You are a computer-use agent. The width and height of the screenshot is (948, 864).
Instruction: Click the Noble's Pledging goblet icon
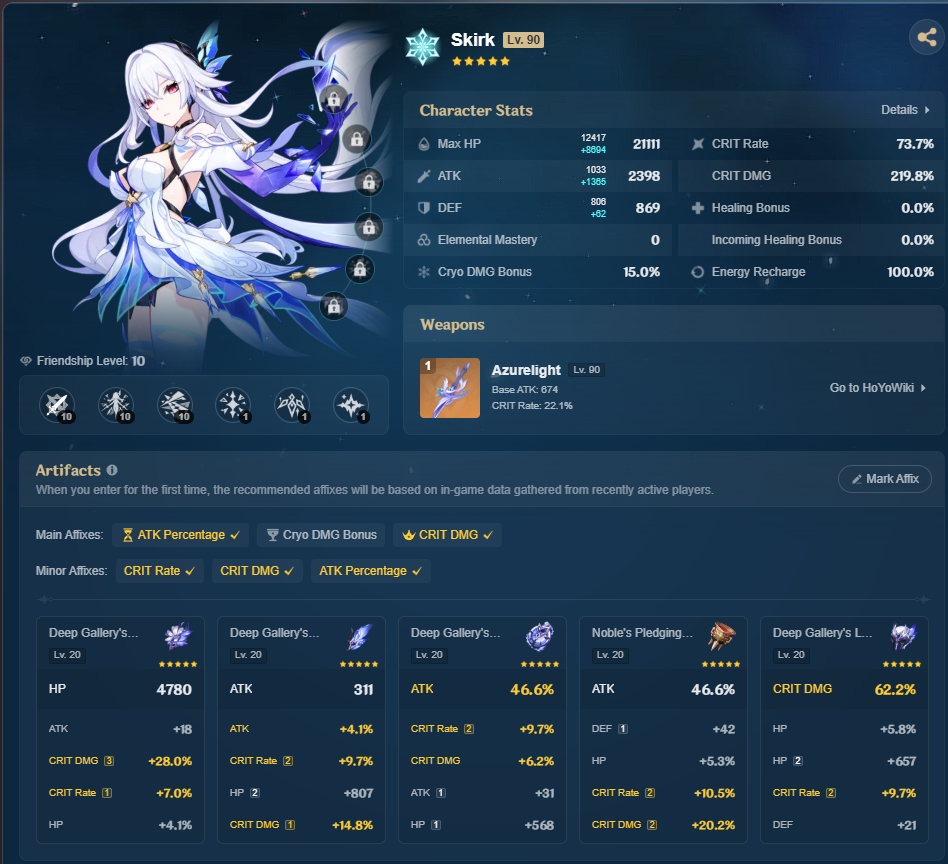[x=721, y=637]
